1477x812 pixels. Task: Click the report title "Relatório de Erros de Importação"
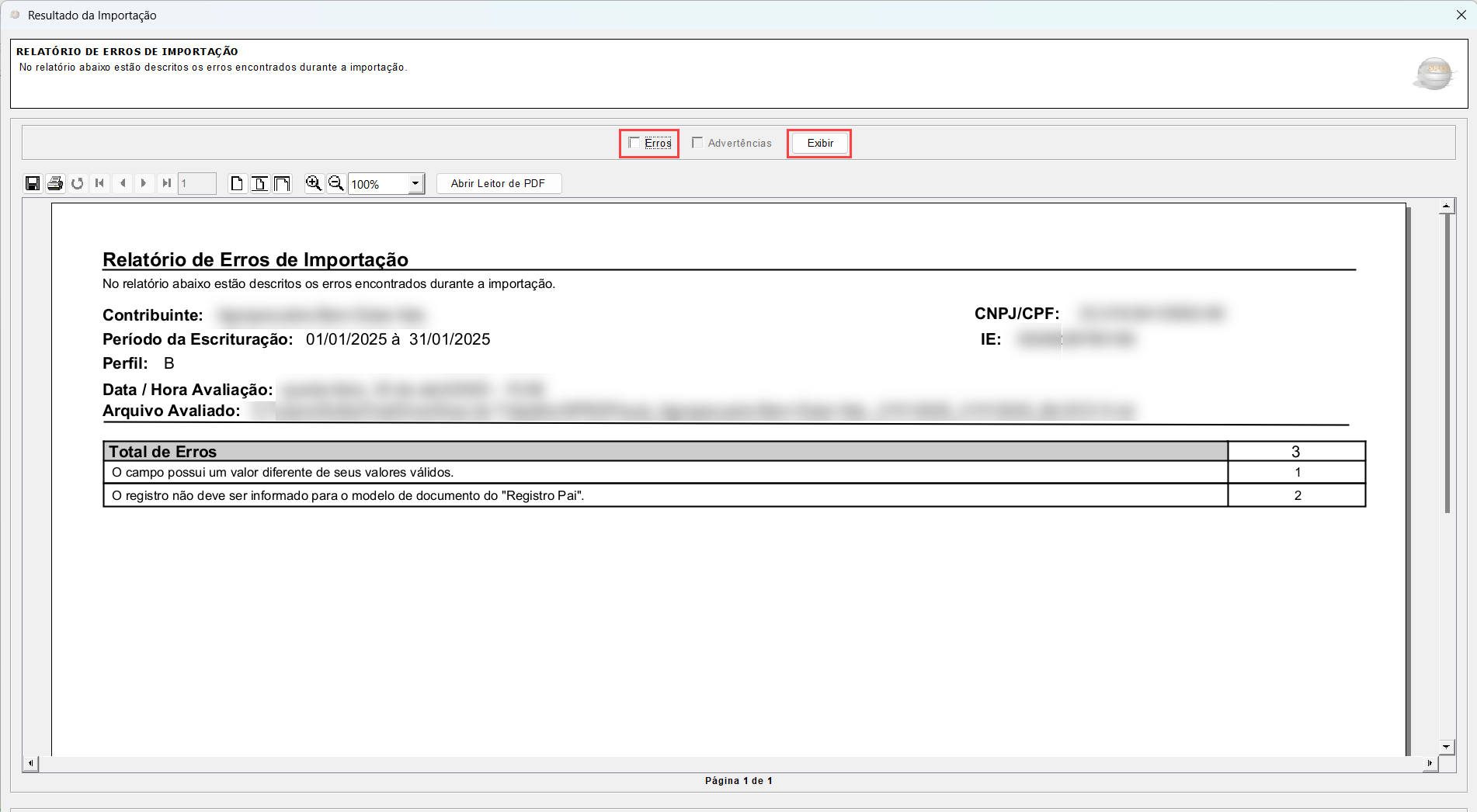pyautogui.click(x=255, y=259)
